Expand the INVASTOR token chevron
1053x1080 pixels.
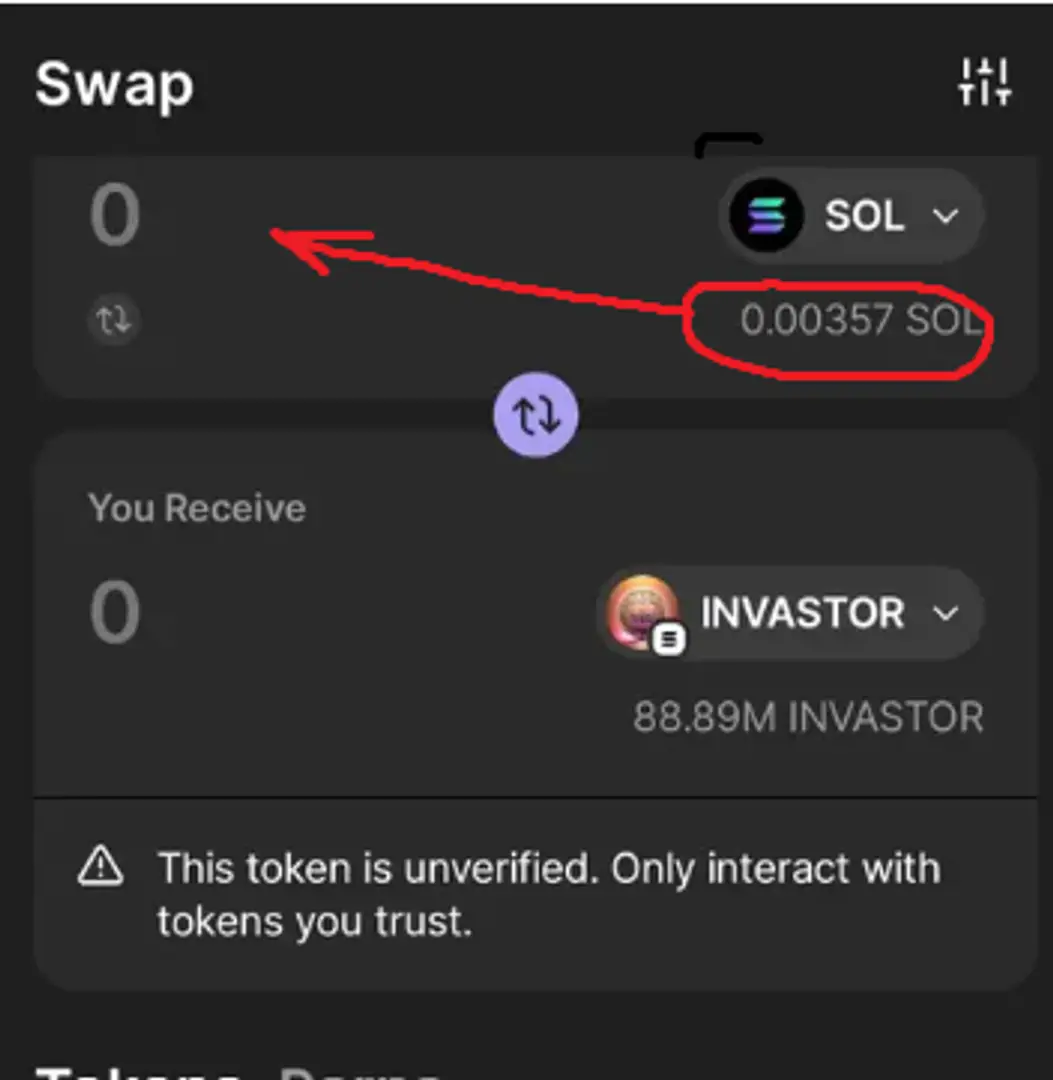click(945, 613)
